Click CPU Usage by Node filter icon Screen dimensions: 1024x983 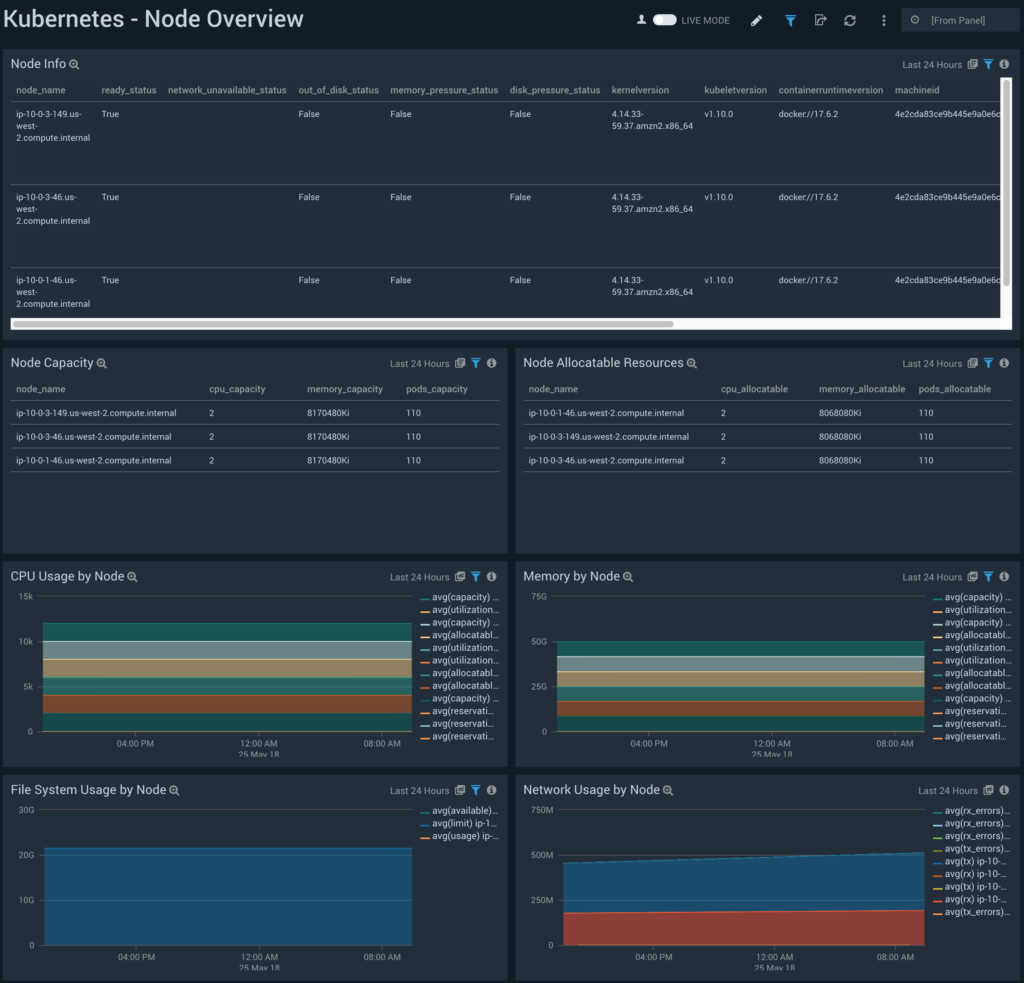click(476, 577)
